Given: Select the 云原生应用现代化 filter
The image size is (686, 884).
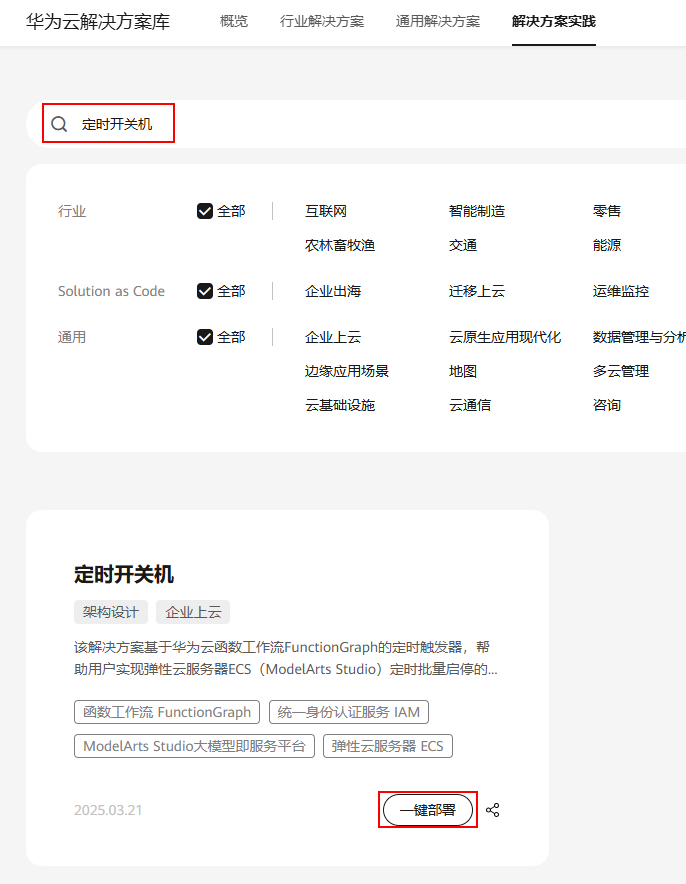Looking at the screenshot, I should [504, 337].
